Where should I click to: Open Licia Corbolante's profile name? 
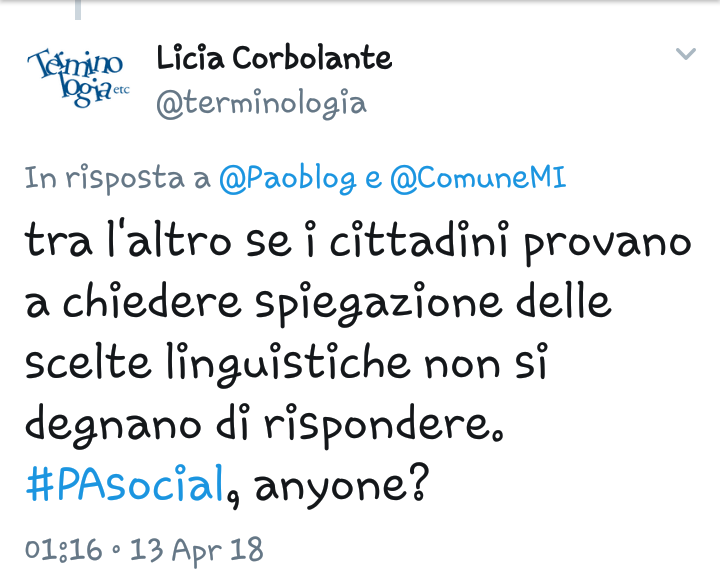pos(274,58)
